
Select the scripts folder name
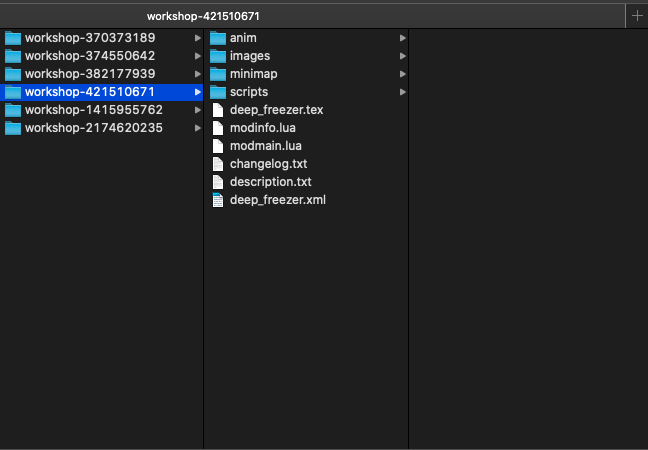pos(249,92)
